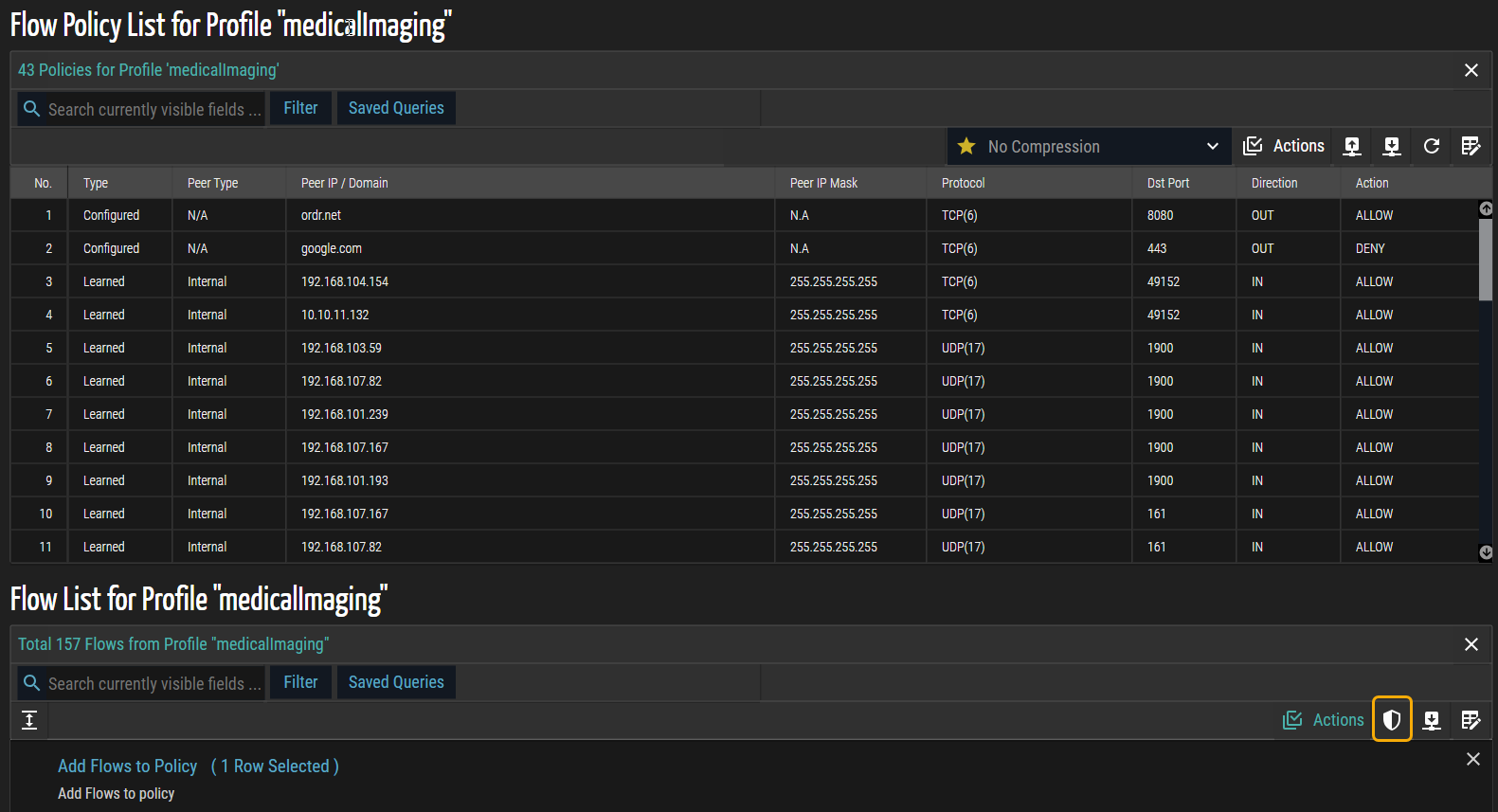Click the shield icon in flow list toolbar
The width and height of the screenshot is (1498, 812).
coord(1392,720)
